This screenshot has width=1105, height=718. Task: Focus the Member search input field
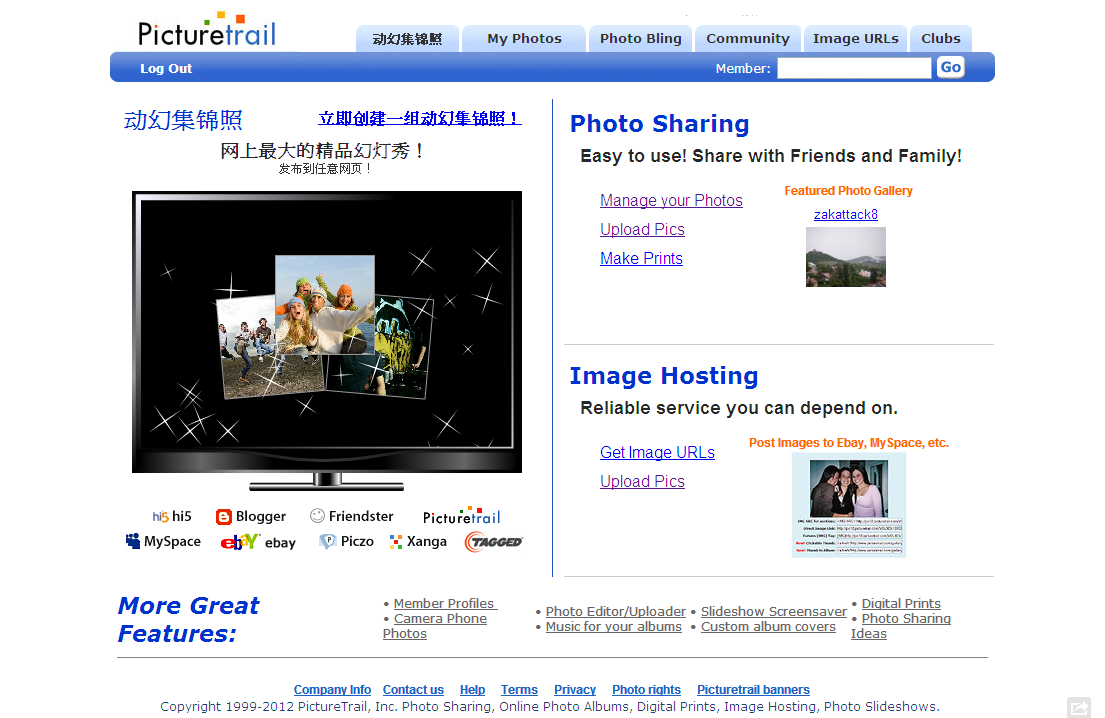[854, 68]
